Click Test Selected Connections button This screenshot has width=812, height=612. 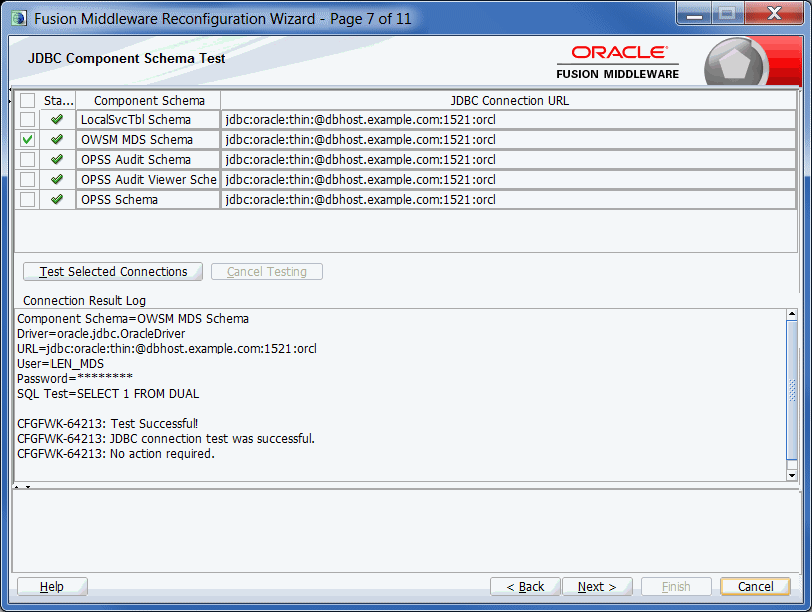113,271
